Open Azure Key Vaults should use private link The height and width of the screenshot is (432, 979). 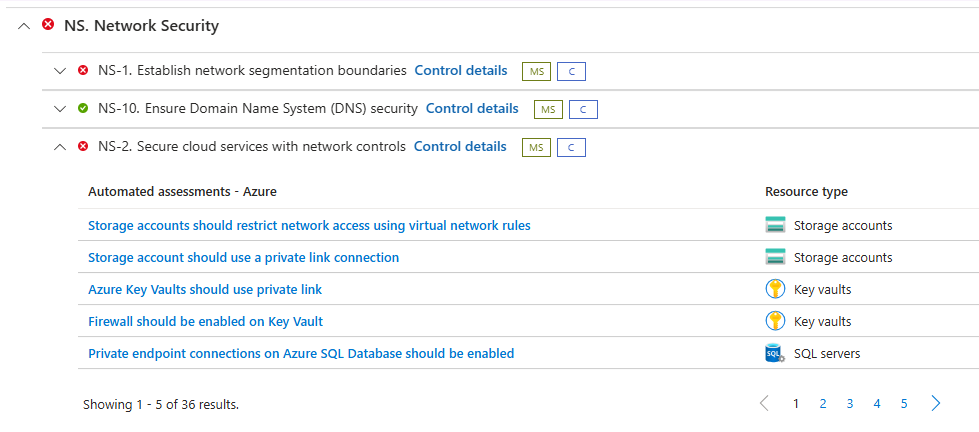[x=205, y=289]
